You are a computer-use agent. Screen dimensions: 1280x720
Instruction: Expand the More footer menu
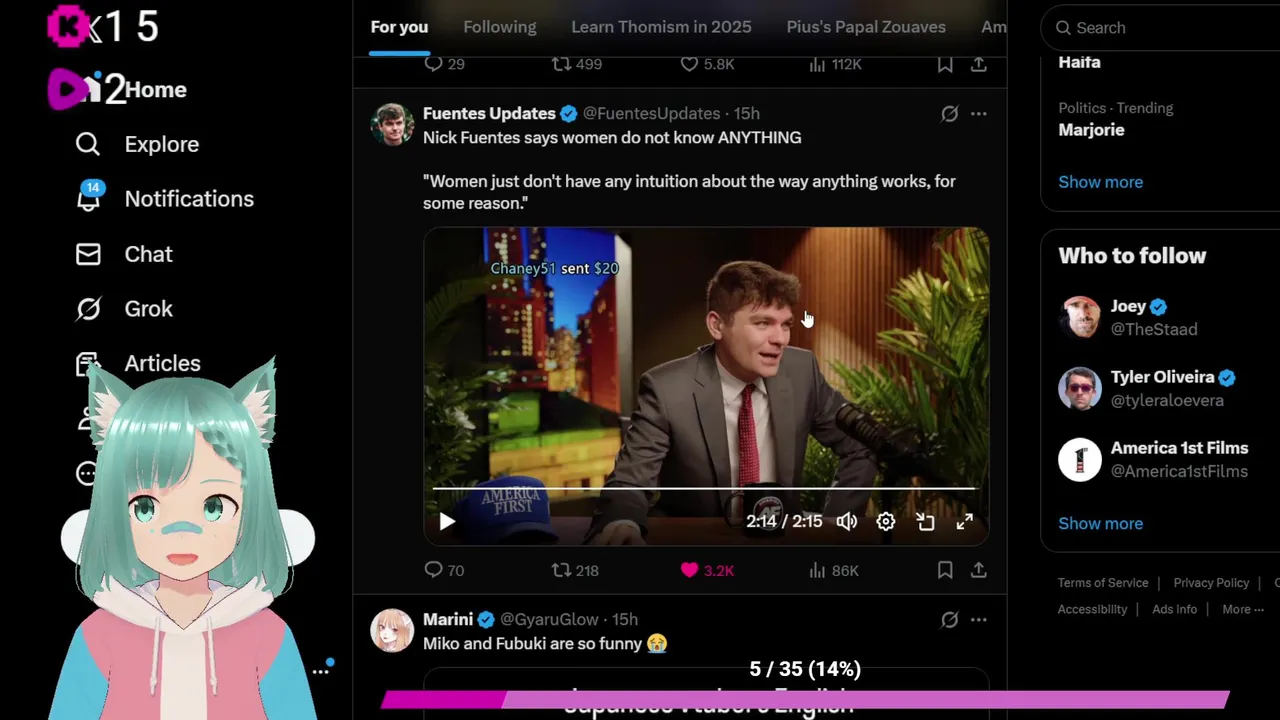[1243, 609]
